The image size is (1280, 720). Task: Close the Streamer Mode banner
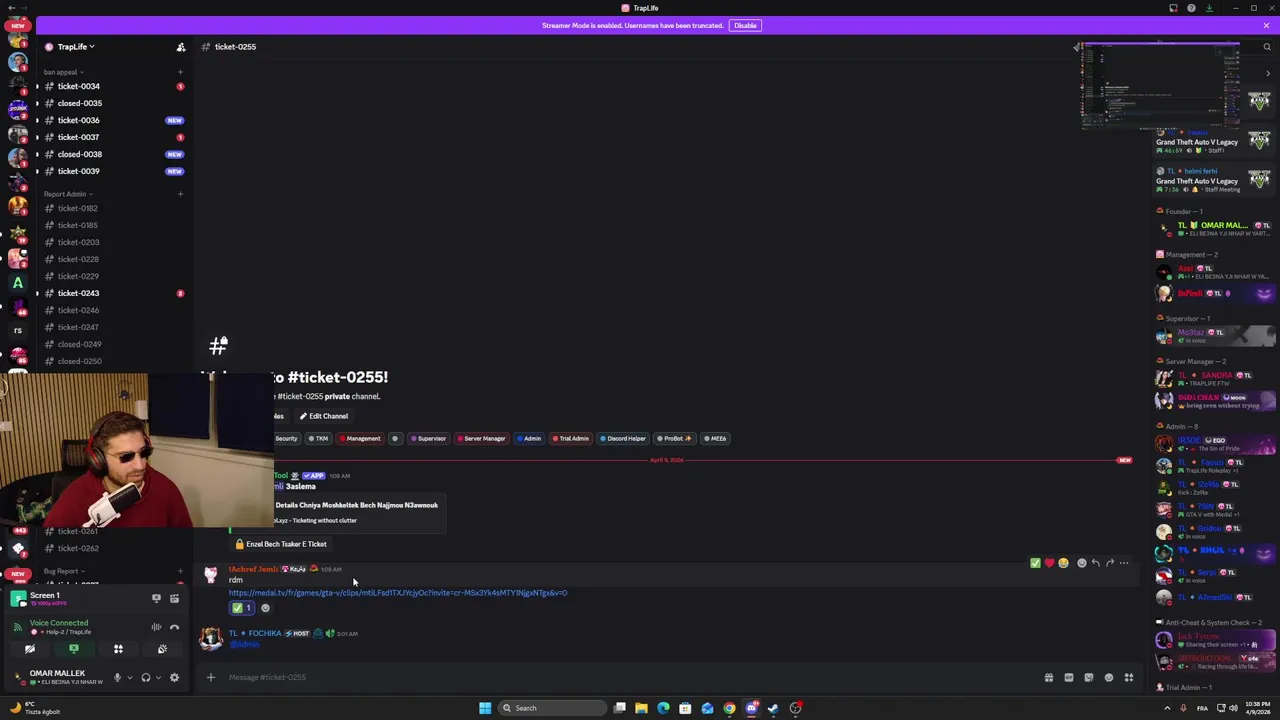pos(1266,26)
